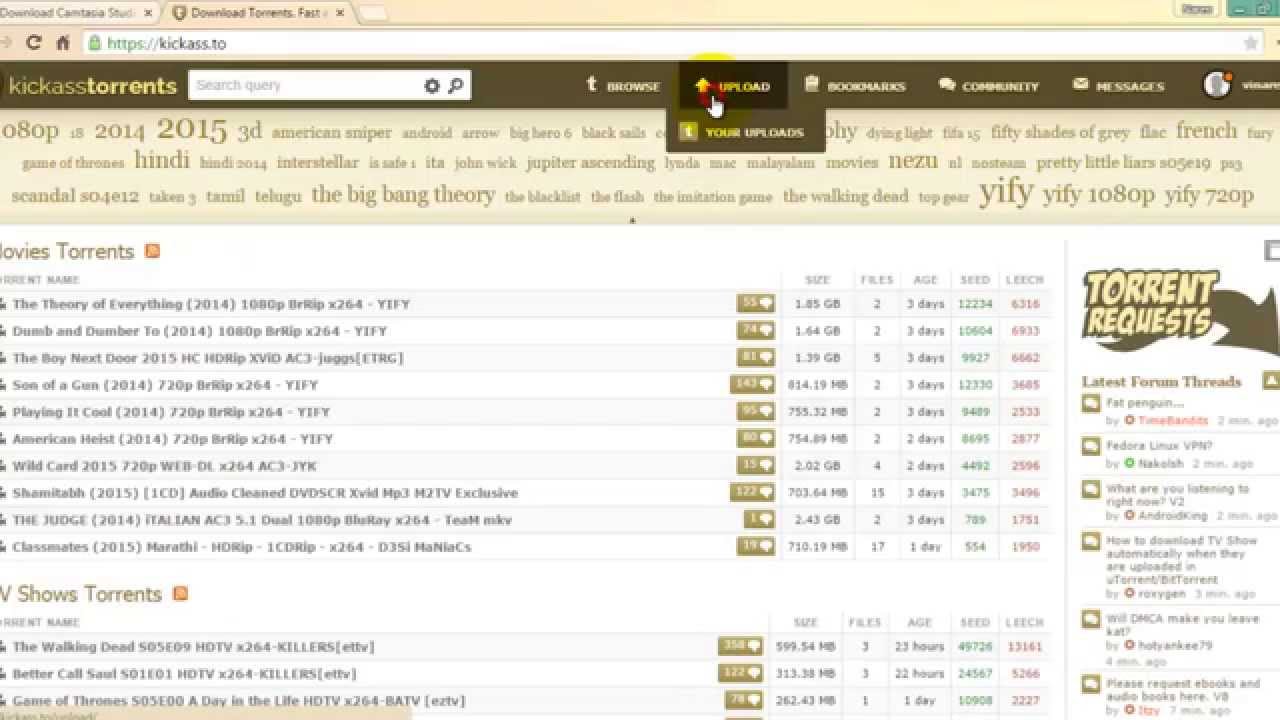Viewport: 1280px width, 720px height.
Task: Open comments badge for Son of a Gun
Action: [752, 384]
